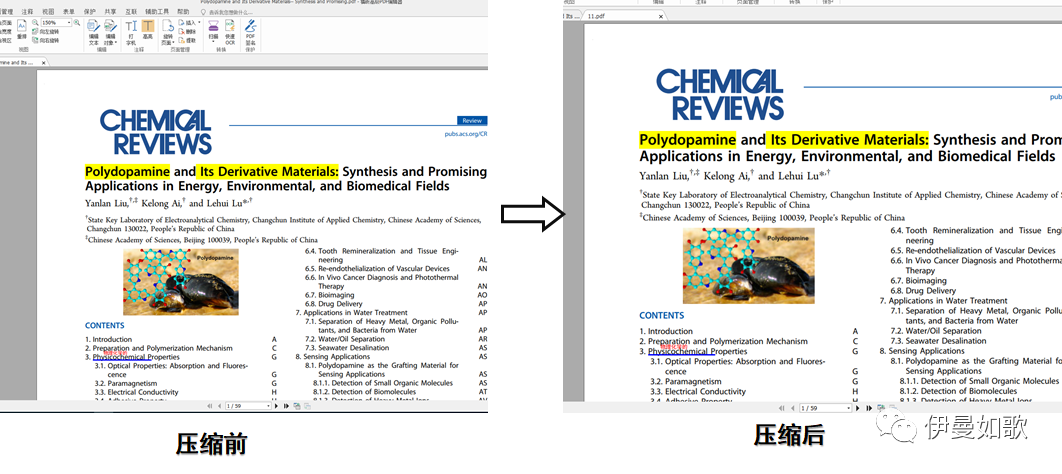Click the 删除 (Delete) page icon

[183, 31]
